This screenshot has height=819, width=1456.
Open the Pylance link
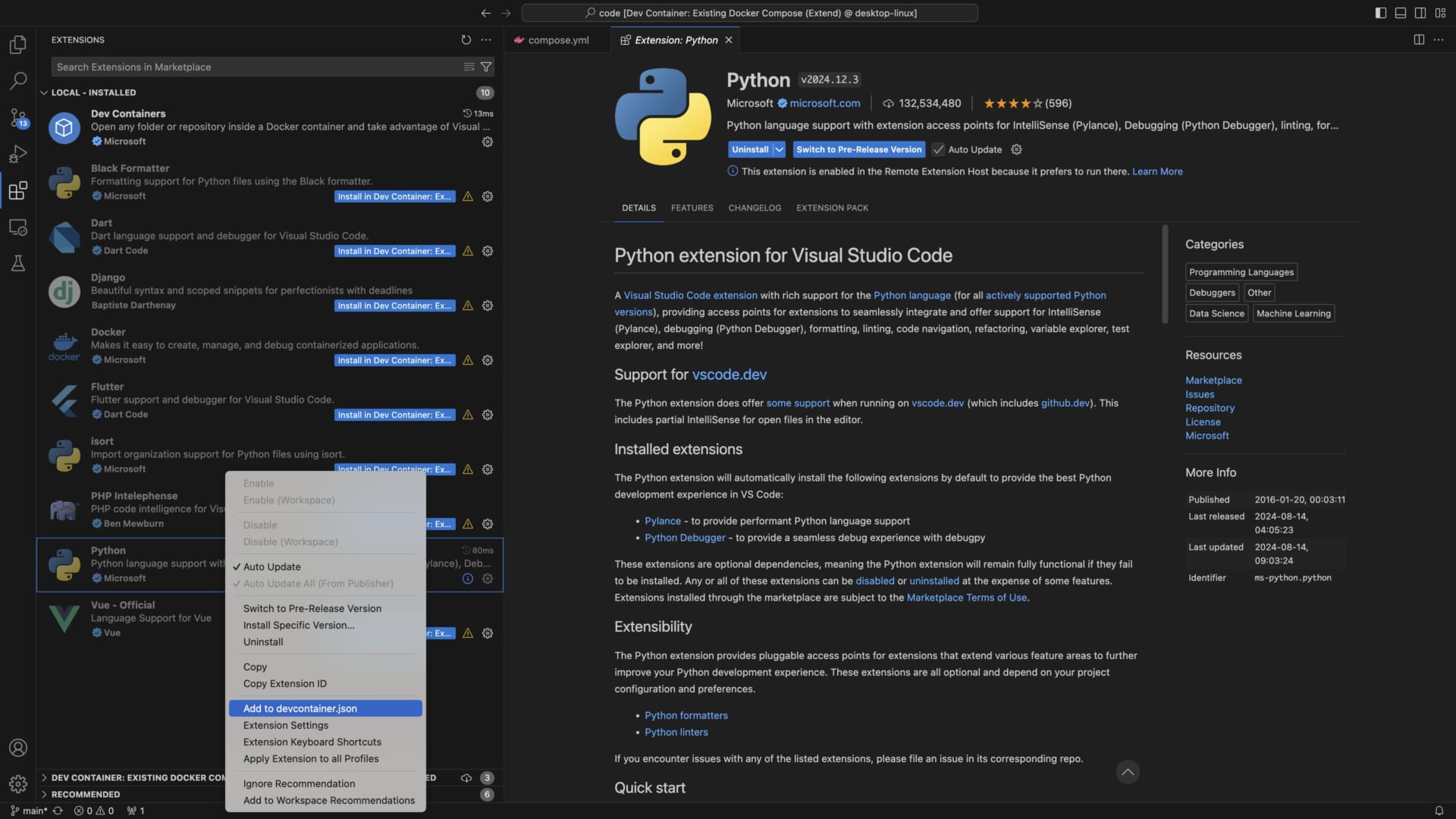click(x=663, y=521)
